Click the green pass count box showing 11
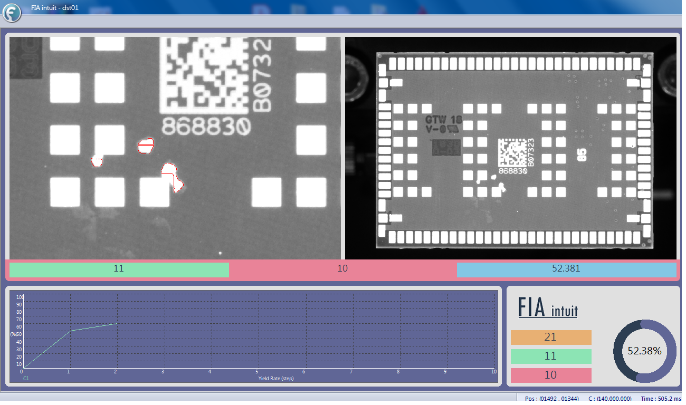 (x=551, y=356)
